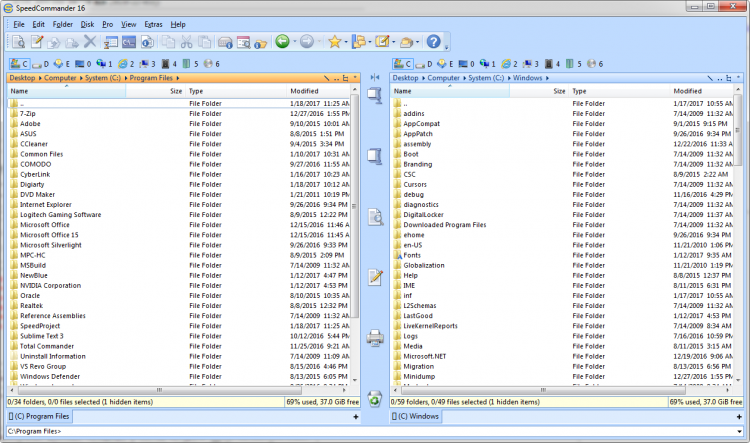
Task: Click the Copy to clipboard icon
Action: click(x=168, y=42)
